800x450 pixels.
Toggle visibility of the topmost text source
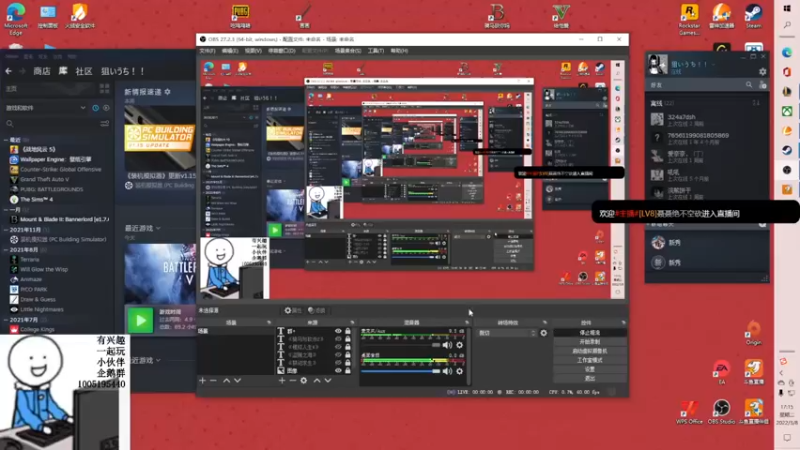338,331
